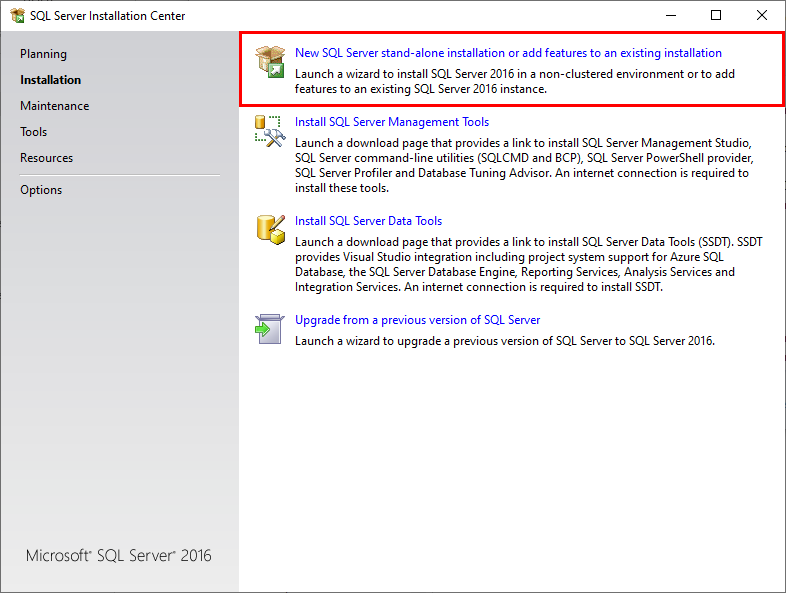Open the Planning page in sidebar
The width and height of the screenshot is (786, 593).
[x=43, y=54]
